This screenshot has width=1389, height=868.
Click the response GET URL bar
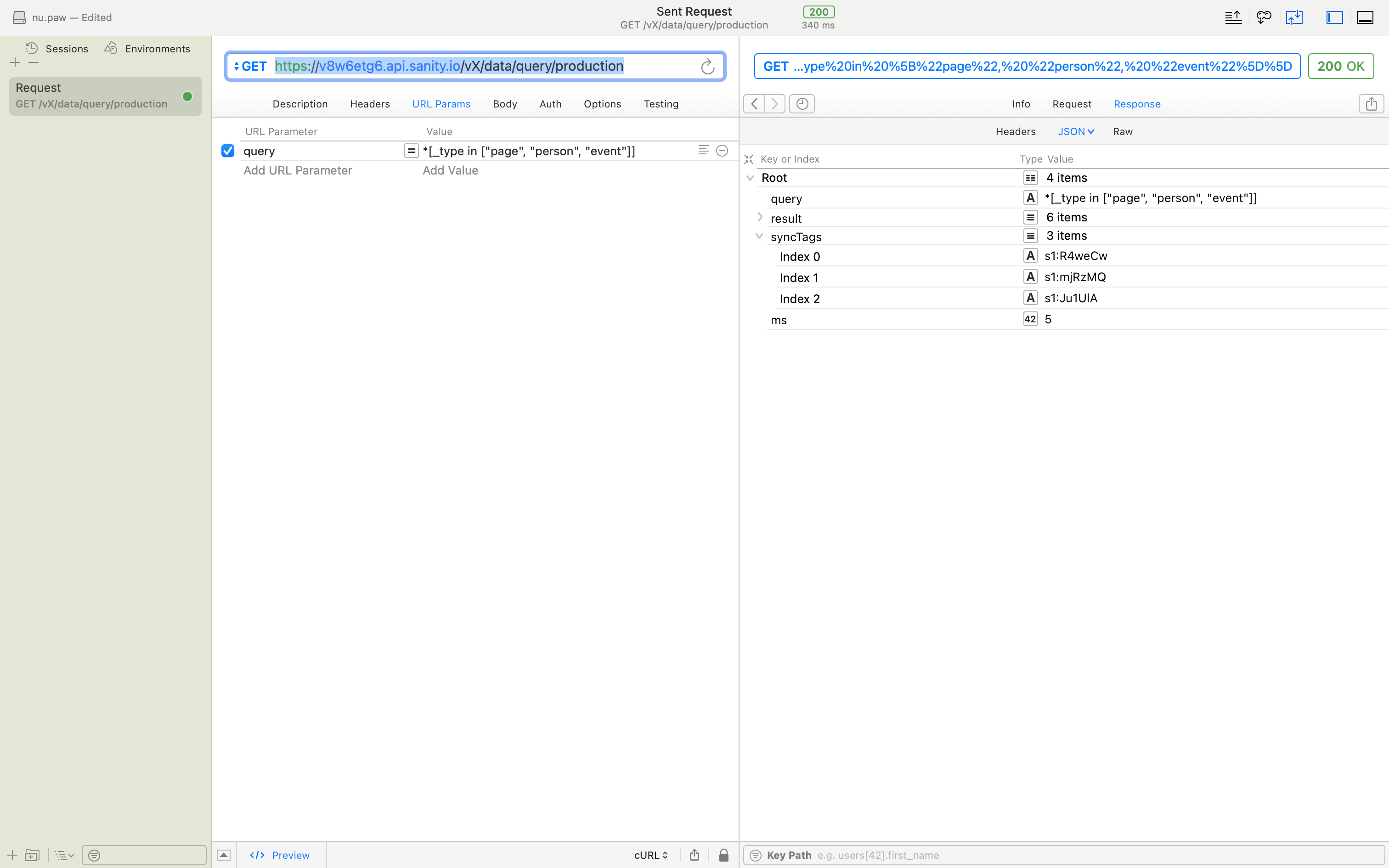[x=1027, y=66]
